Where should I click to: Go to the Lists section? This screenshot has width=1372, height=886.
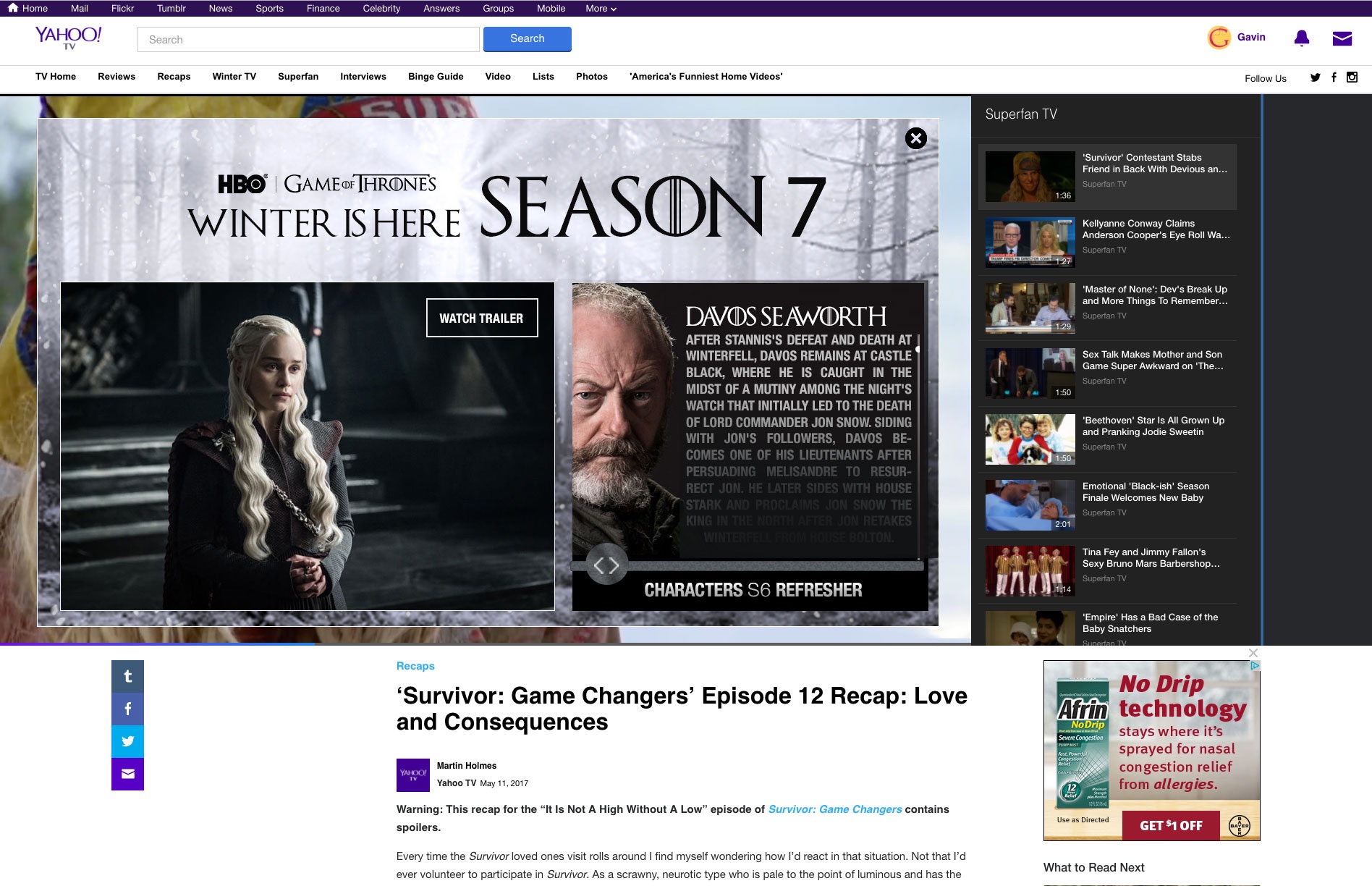pyautogui.click(x=543, y=77)
